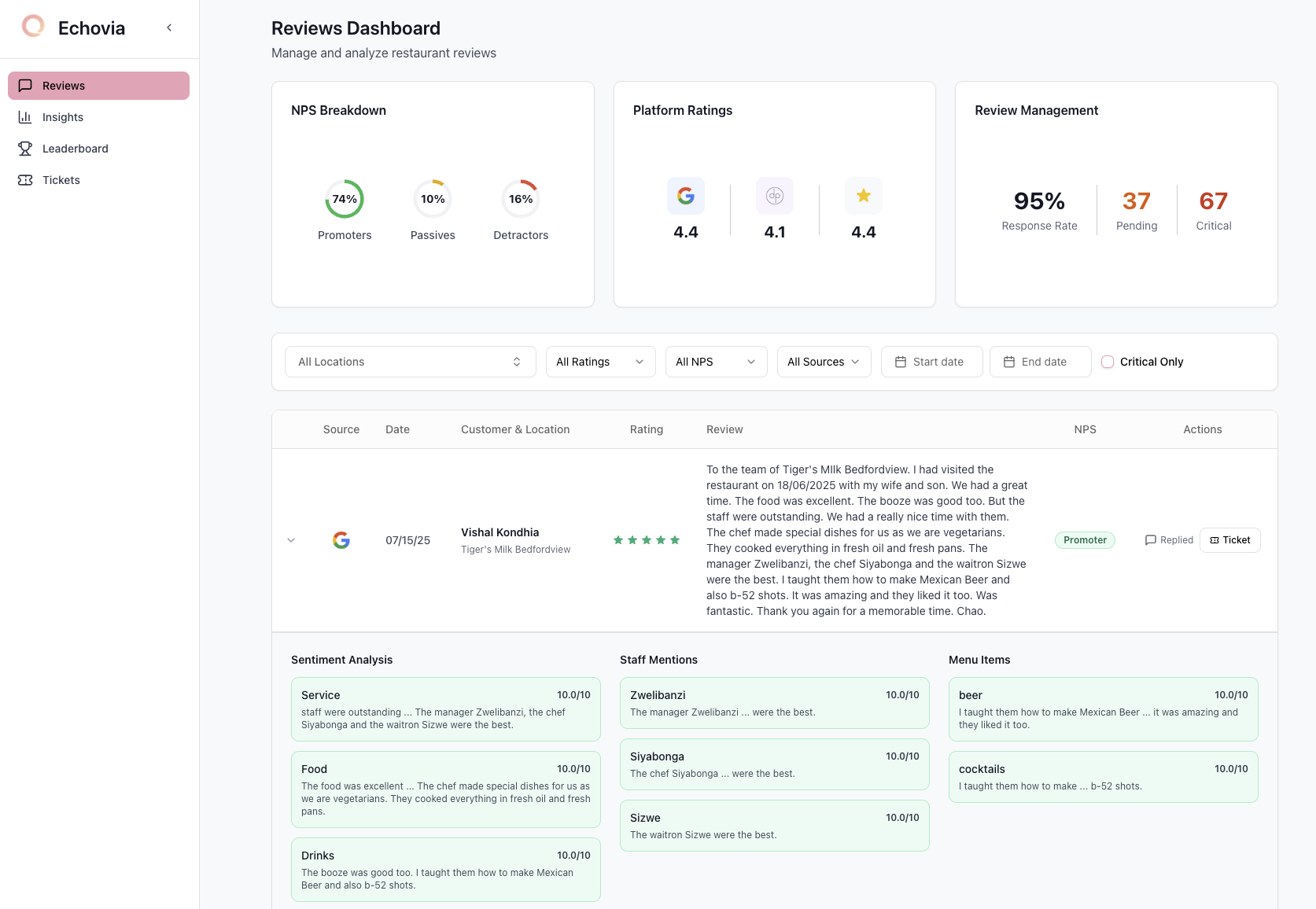Image resolution: width=1316 pixels, height=909 pixels.
Task: Click the customer name Vishal Kondhia
Action: click(x=500, y=532)
